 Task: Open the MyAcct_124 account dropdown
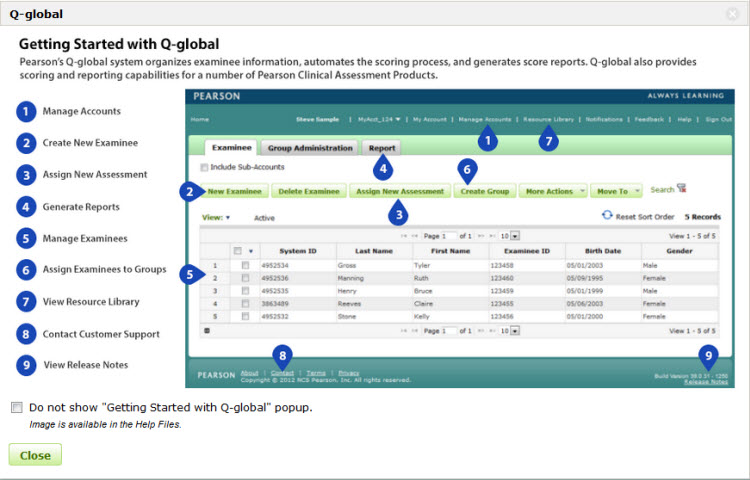click(379, 120)
